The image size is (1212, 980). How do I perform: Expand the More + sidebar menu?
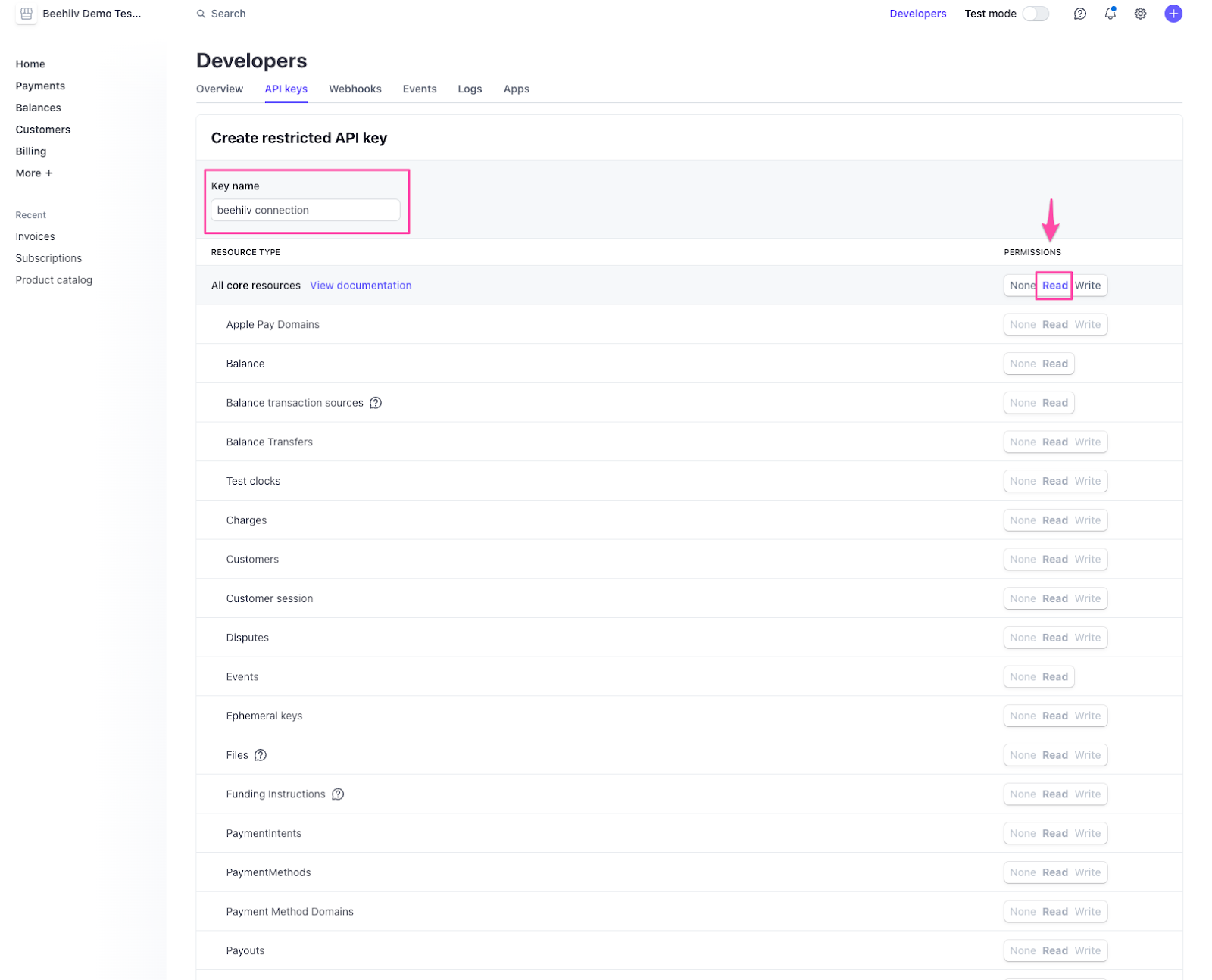[34, 173]
